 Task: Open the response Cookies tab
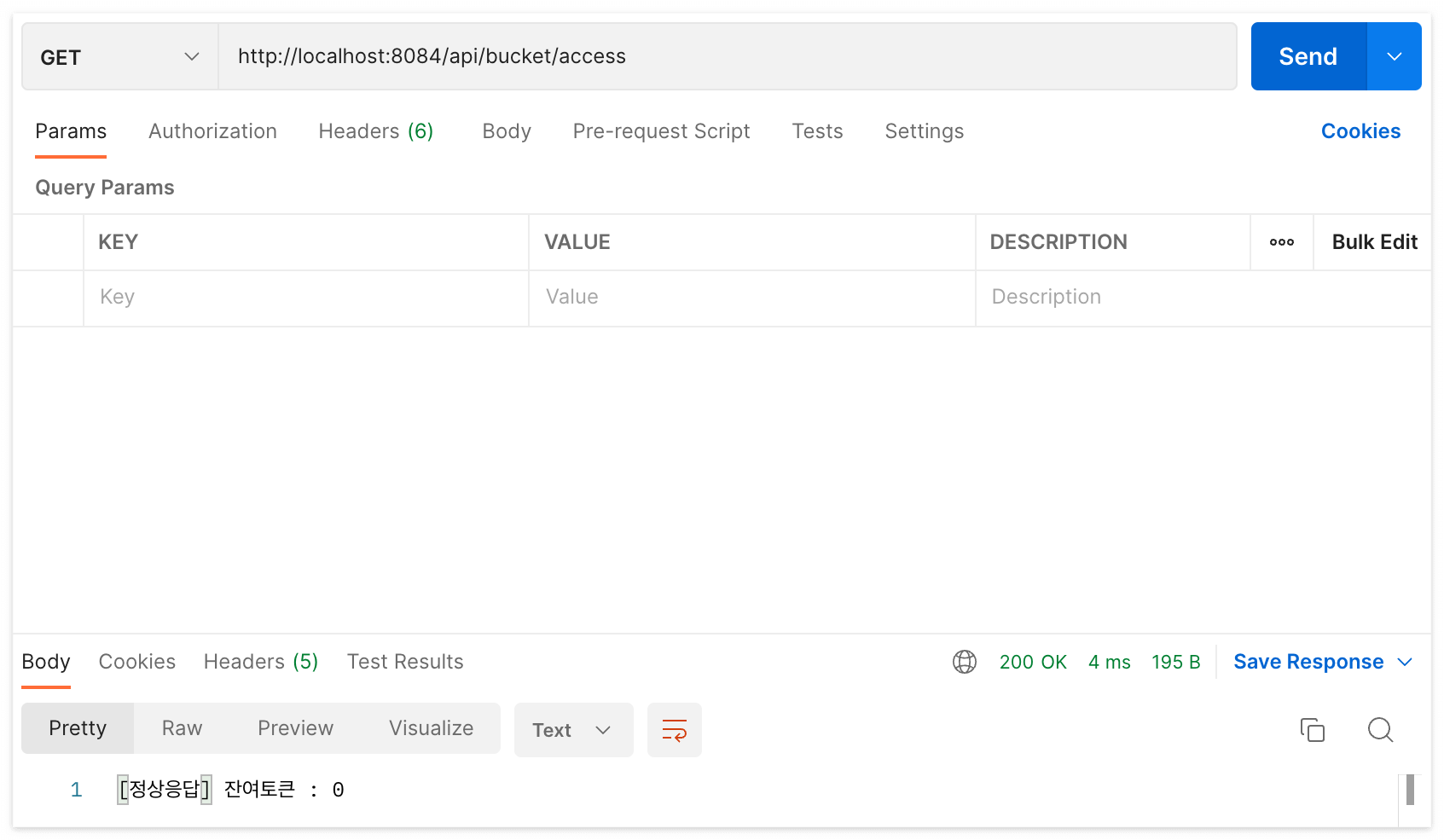click(137, 662)
